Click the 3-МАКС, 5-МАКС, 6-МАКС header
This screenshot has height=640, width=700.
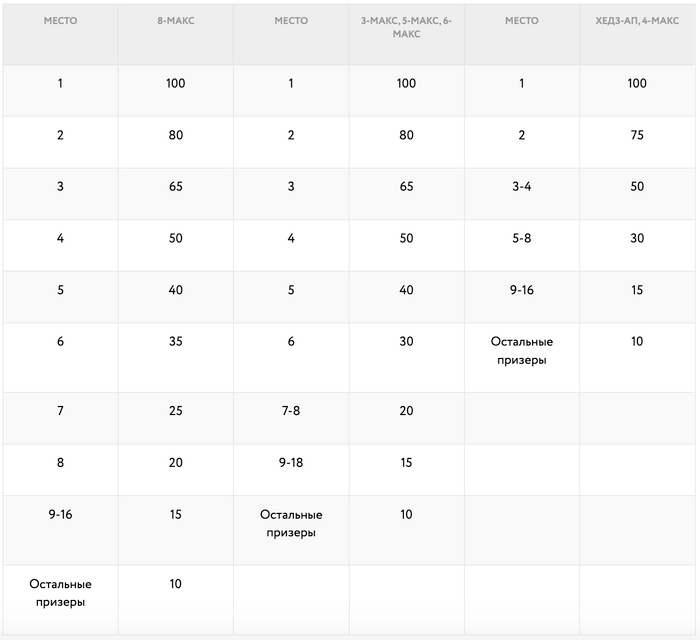coord(406,27)
